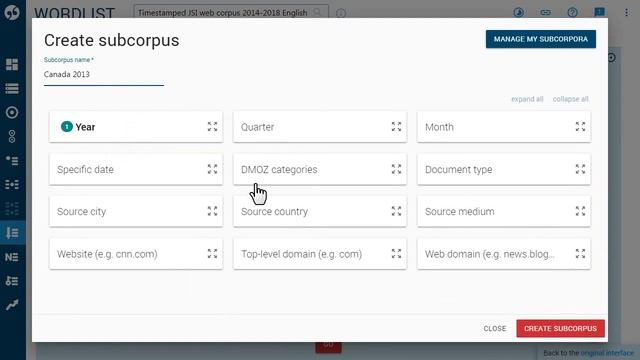Open the word sketch difference icon

(12, 136)
